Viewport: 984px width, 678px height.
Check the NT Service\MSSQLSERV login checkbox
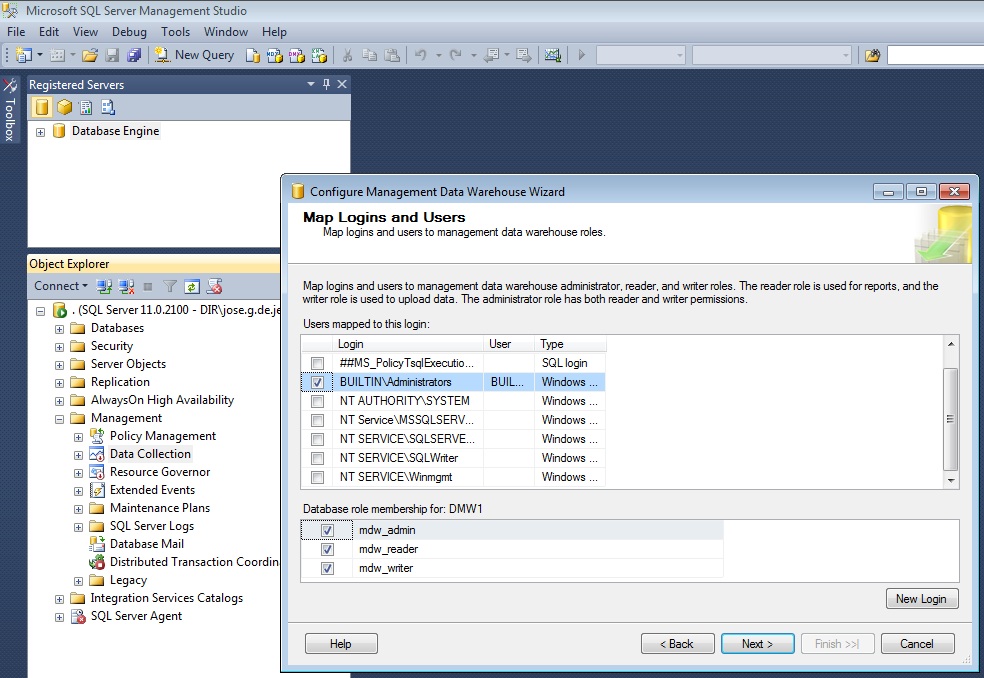tap(318, 420)
